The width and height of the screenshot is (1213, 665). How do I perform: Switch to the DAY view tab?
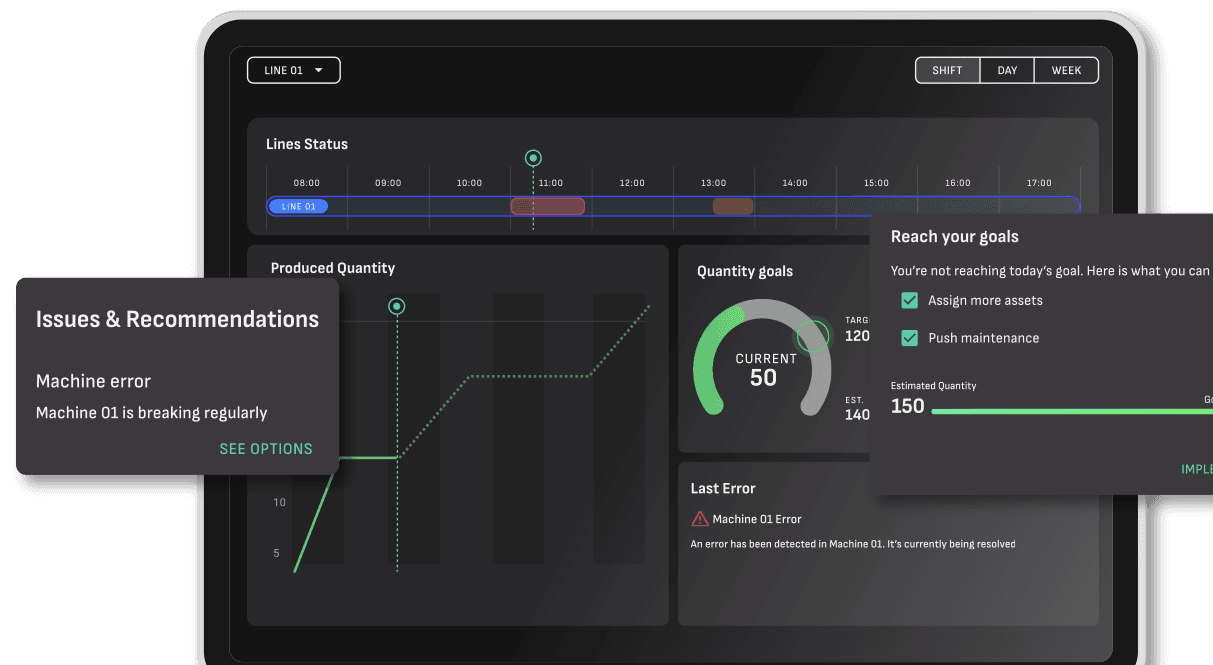[1006, 69]
